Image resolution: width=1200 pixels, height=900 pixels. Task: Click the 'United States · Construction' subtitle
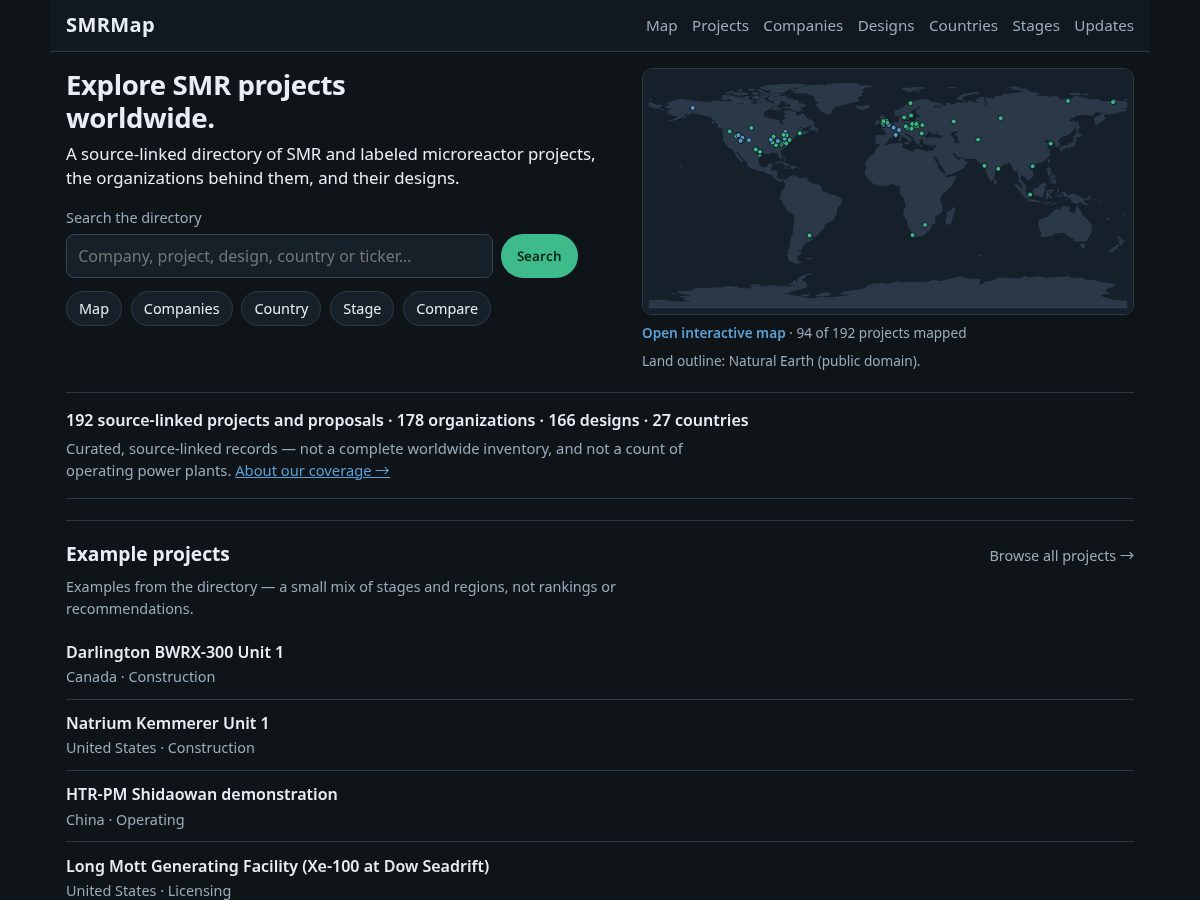pyautogui.click(x=160, y=748)
